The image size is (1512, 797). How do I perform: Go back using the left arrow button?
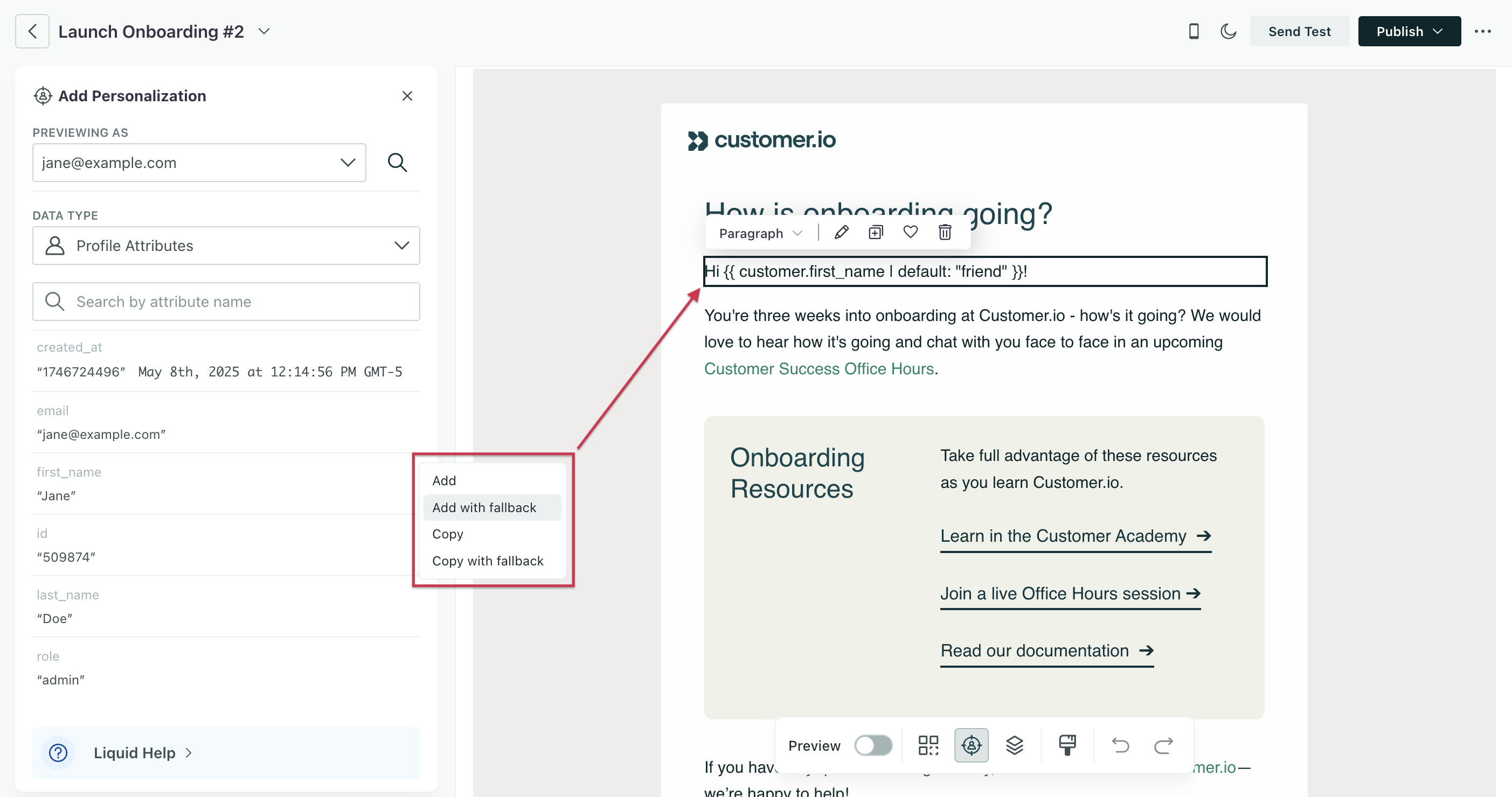32,31
